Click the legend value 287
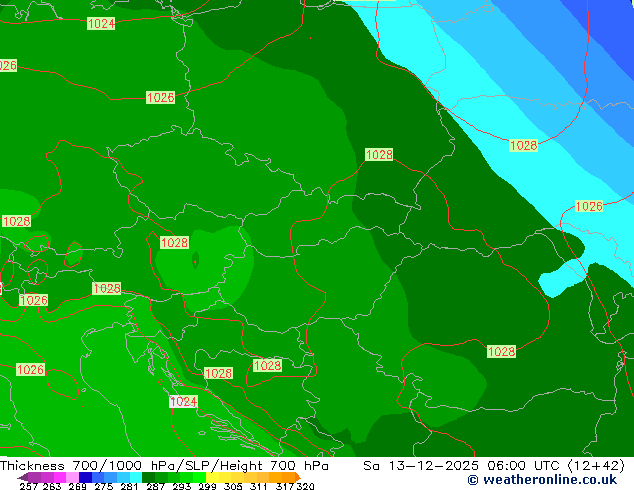The width and height of the screenshot is (634, 490). [155, 486]
